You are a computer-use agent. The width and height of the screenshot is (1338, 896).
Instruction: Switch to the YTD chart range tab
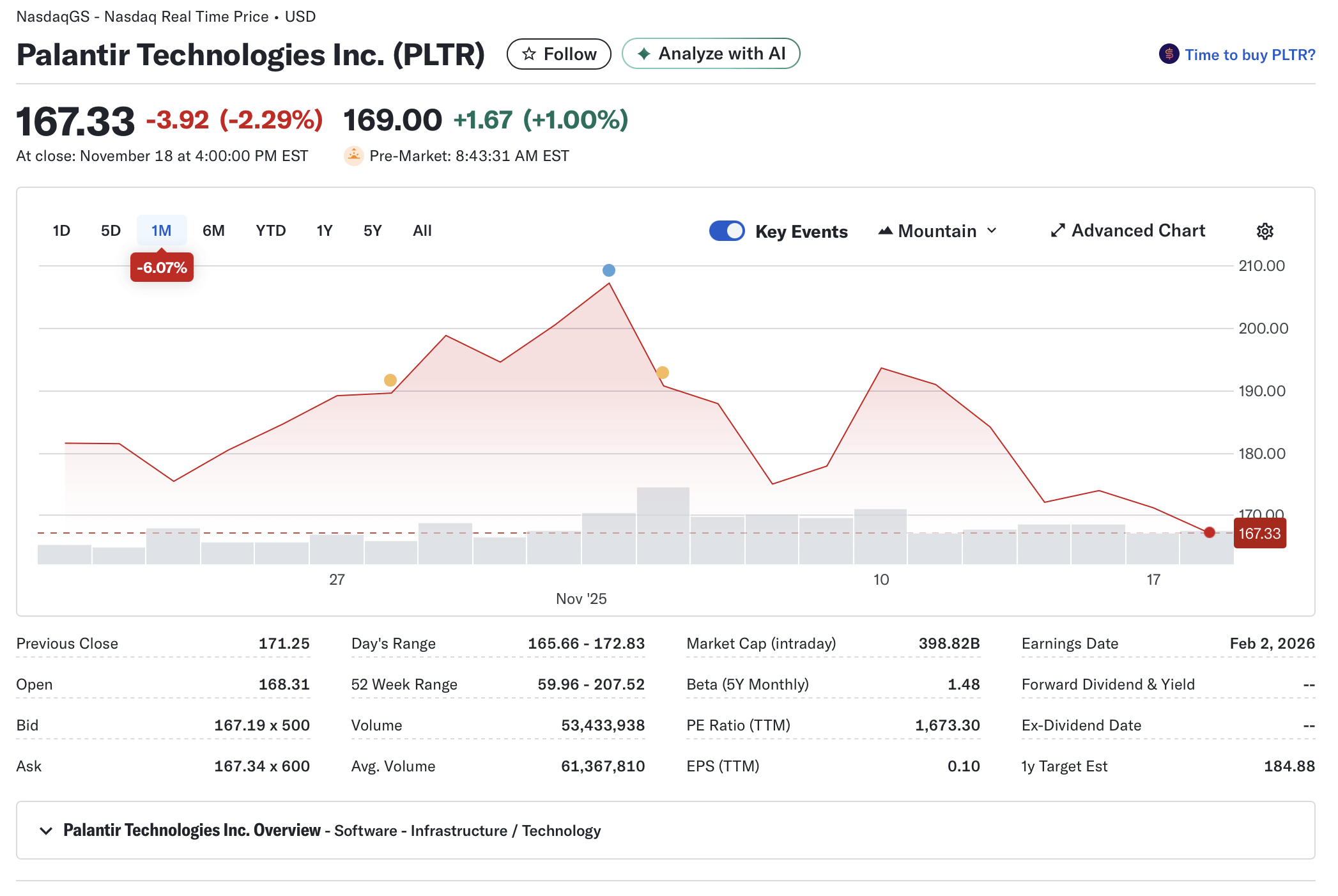coord(270,231)
